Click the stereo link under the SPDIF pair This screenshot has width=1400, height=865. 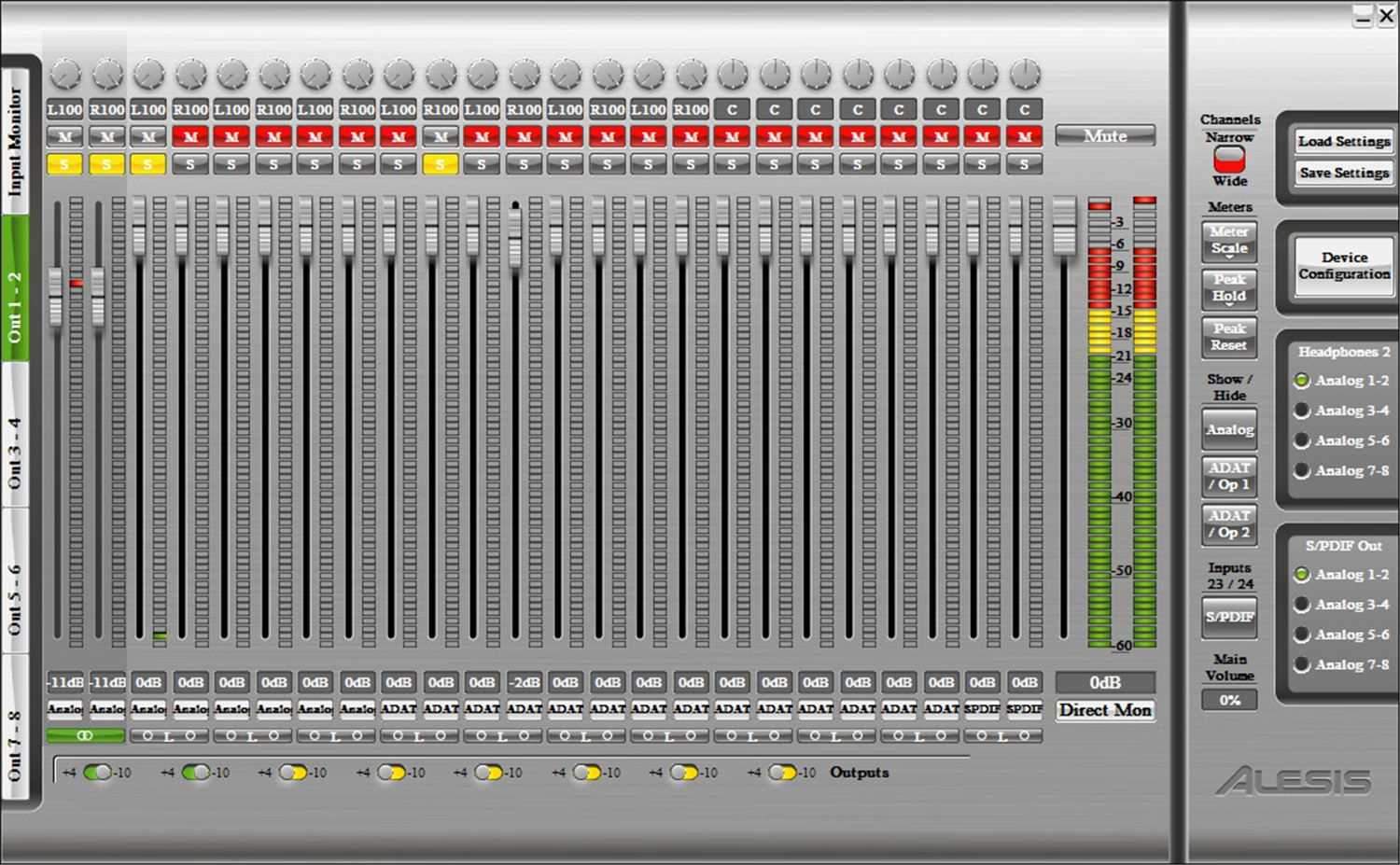[x=1002, y=736]
